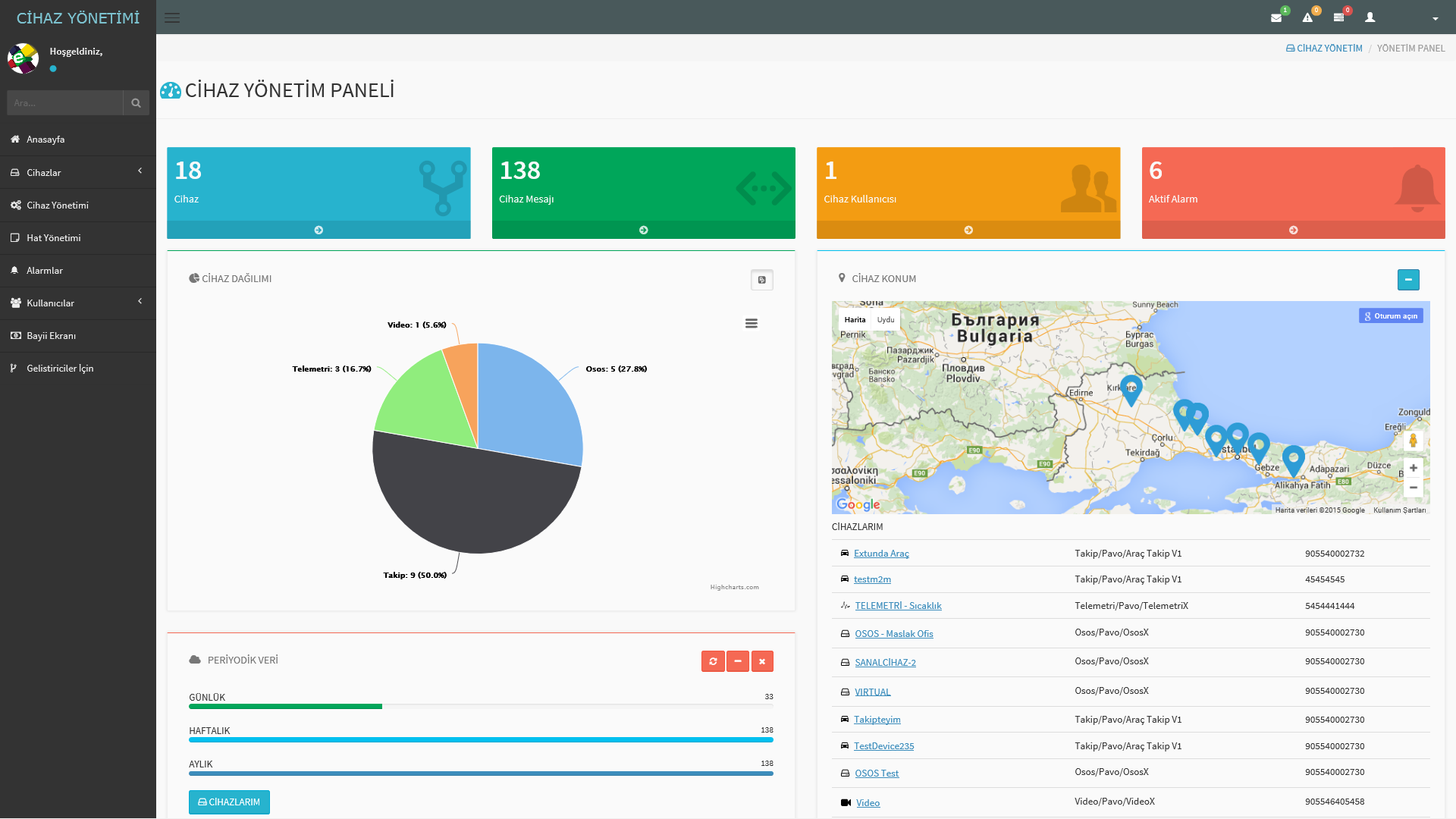Click the HAFTALIK progress bar
Viewport: 1456px width, 819px height.
point(481,740)
